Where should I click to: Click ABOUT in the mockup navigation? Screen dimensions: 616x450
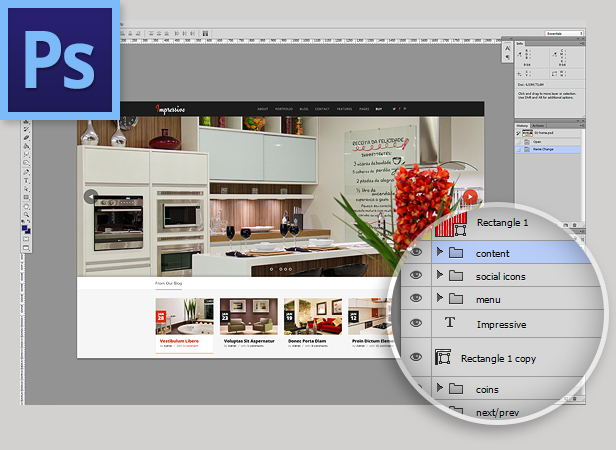point(262,109)
